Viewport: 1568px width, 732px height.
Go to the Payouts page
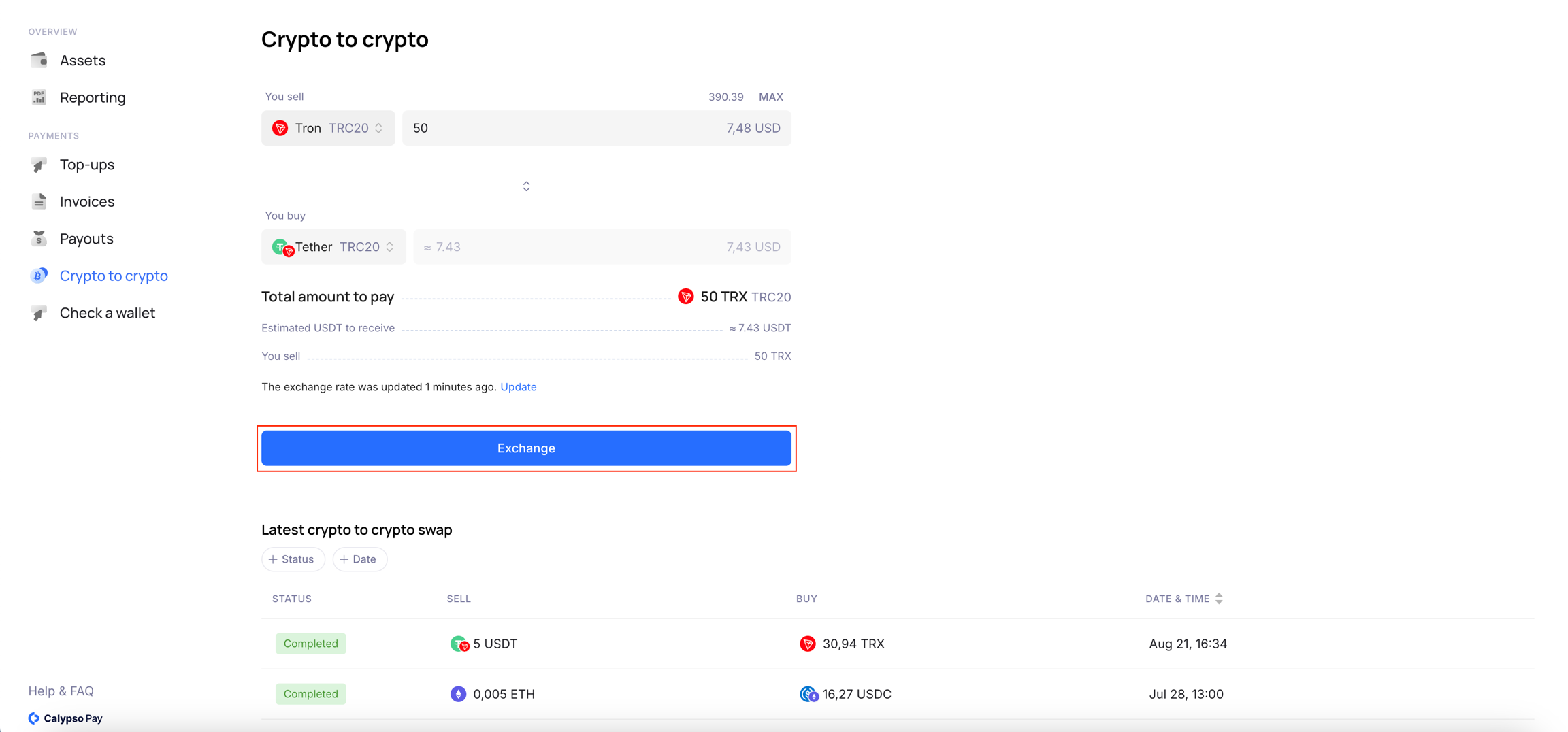[86, 239]
